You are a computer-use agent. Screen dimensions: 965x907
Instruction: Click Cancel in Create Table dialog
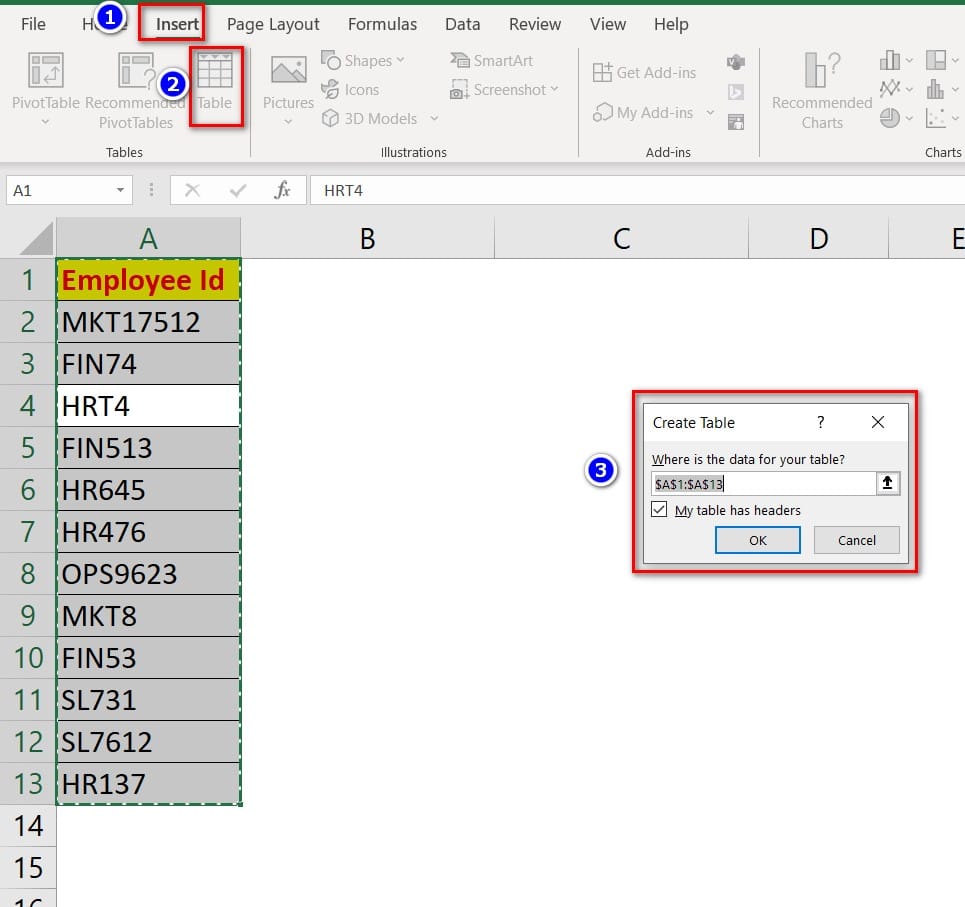pyautogui.click(x=856, y=540)
